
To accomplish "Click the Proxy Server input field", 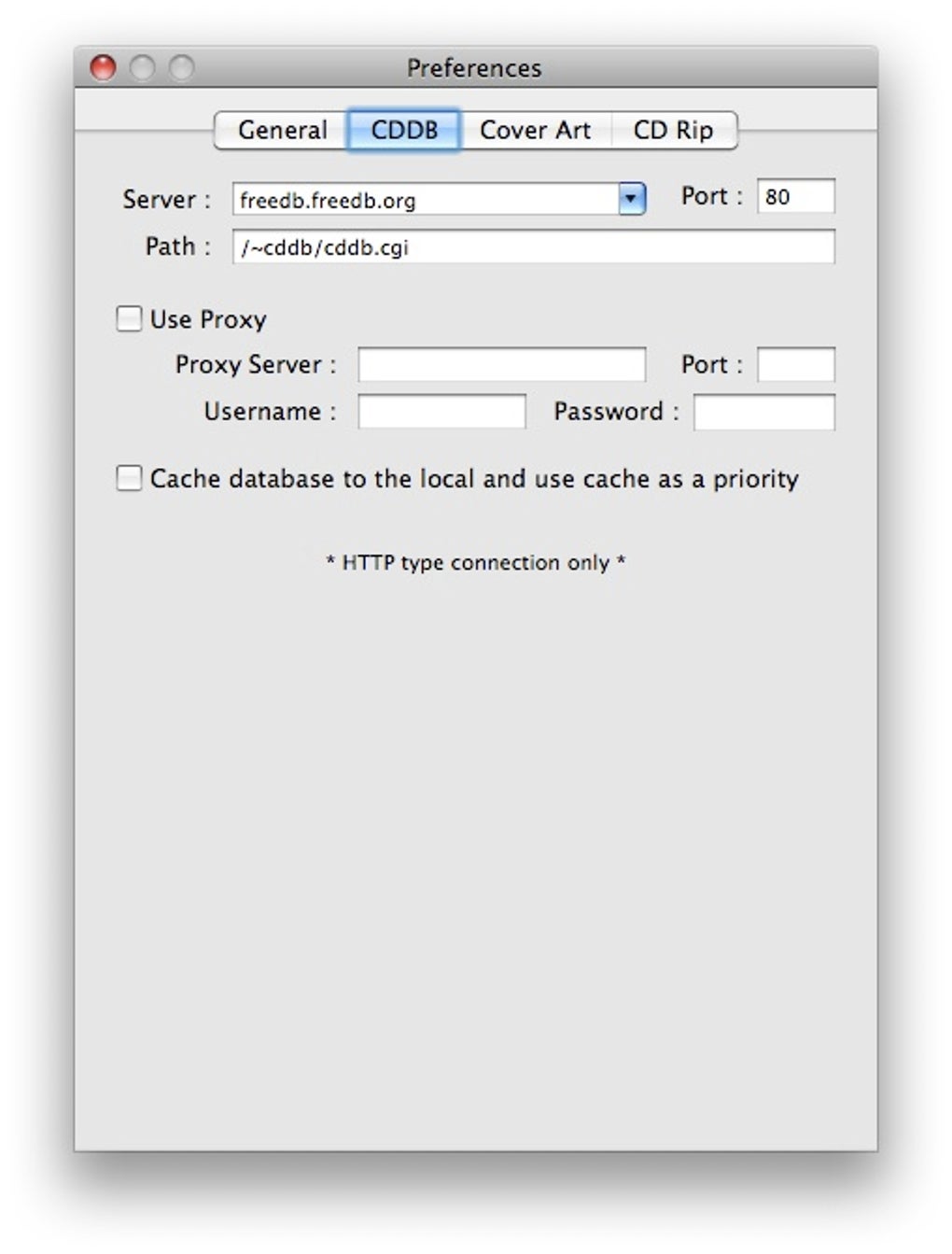I will [x=501, y=365].
